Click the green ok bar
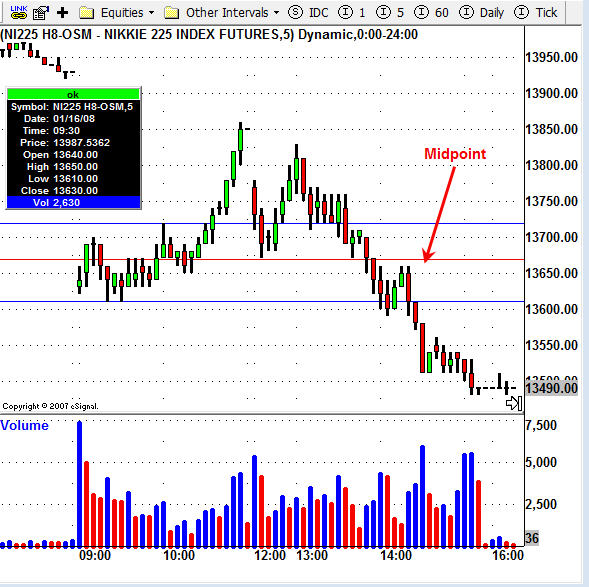Screen dimensions: 589x587 click(74, 94)
